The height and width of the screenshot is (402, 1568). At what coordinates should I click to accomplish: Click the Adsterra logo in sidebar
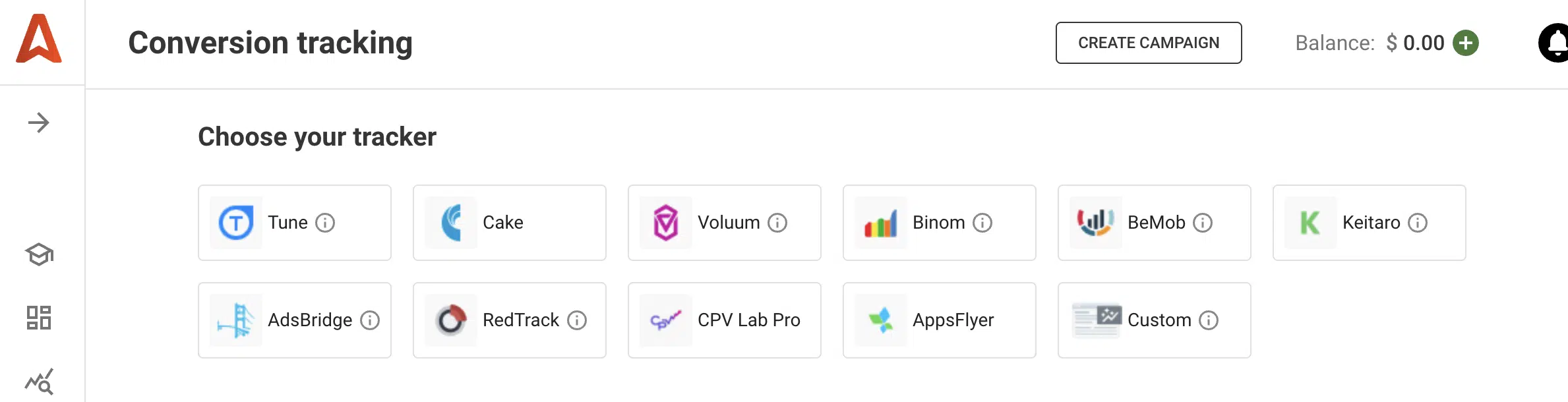click(x=39, y=39)
